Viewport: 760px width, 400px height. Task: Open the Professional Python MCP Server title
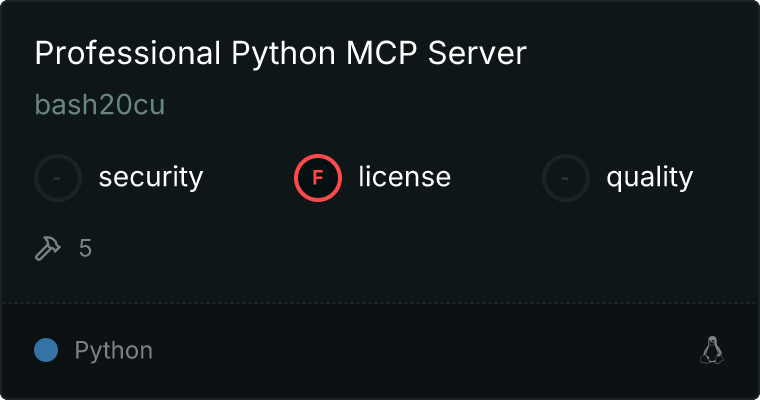pyautogui.click(x=280, y=54)
